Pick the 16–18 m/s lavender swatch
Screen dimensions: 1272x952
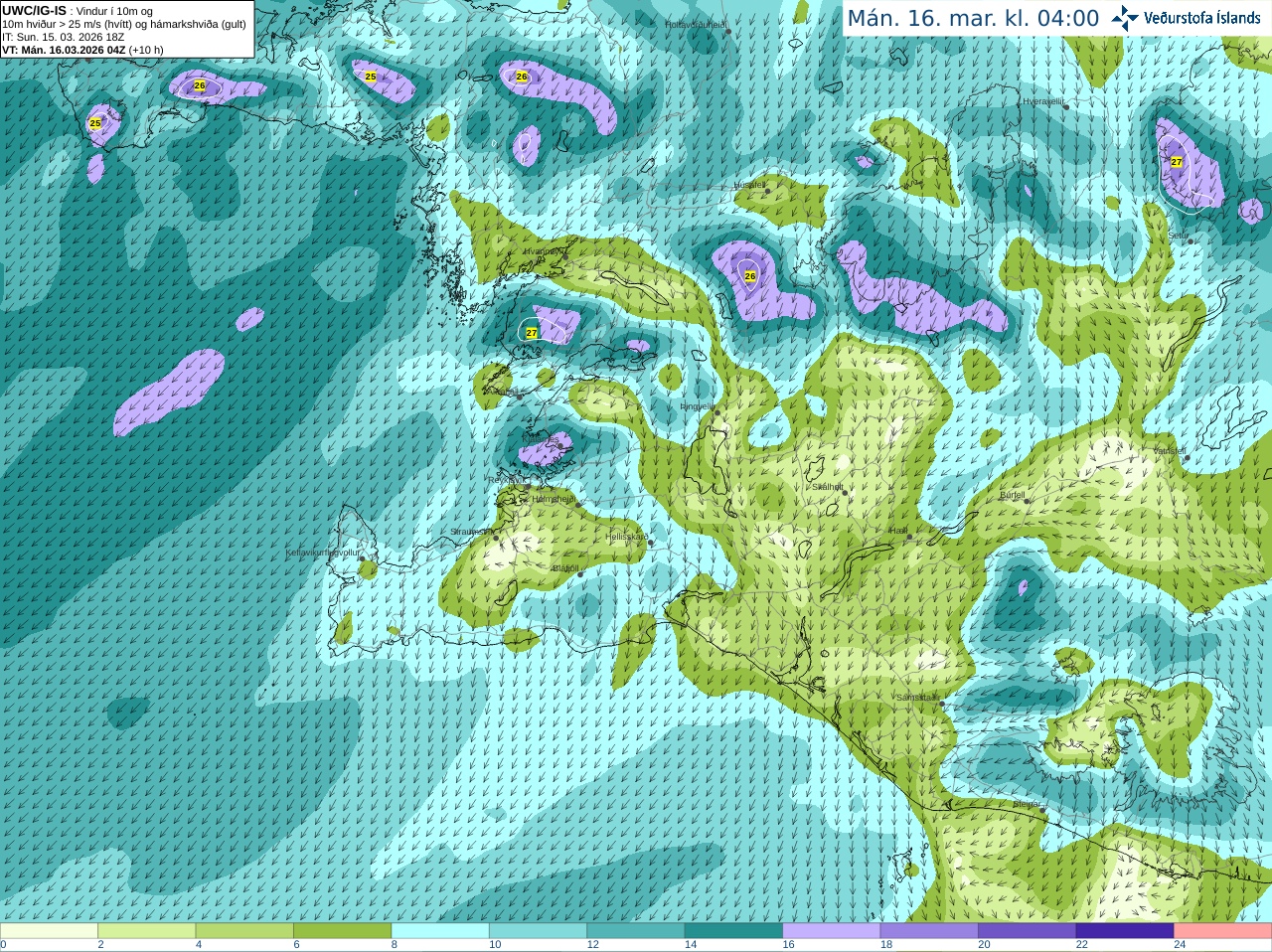832,931
